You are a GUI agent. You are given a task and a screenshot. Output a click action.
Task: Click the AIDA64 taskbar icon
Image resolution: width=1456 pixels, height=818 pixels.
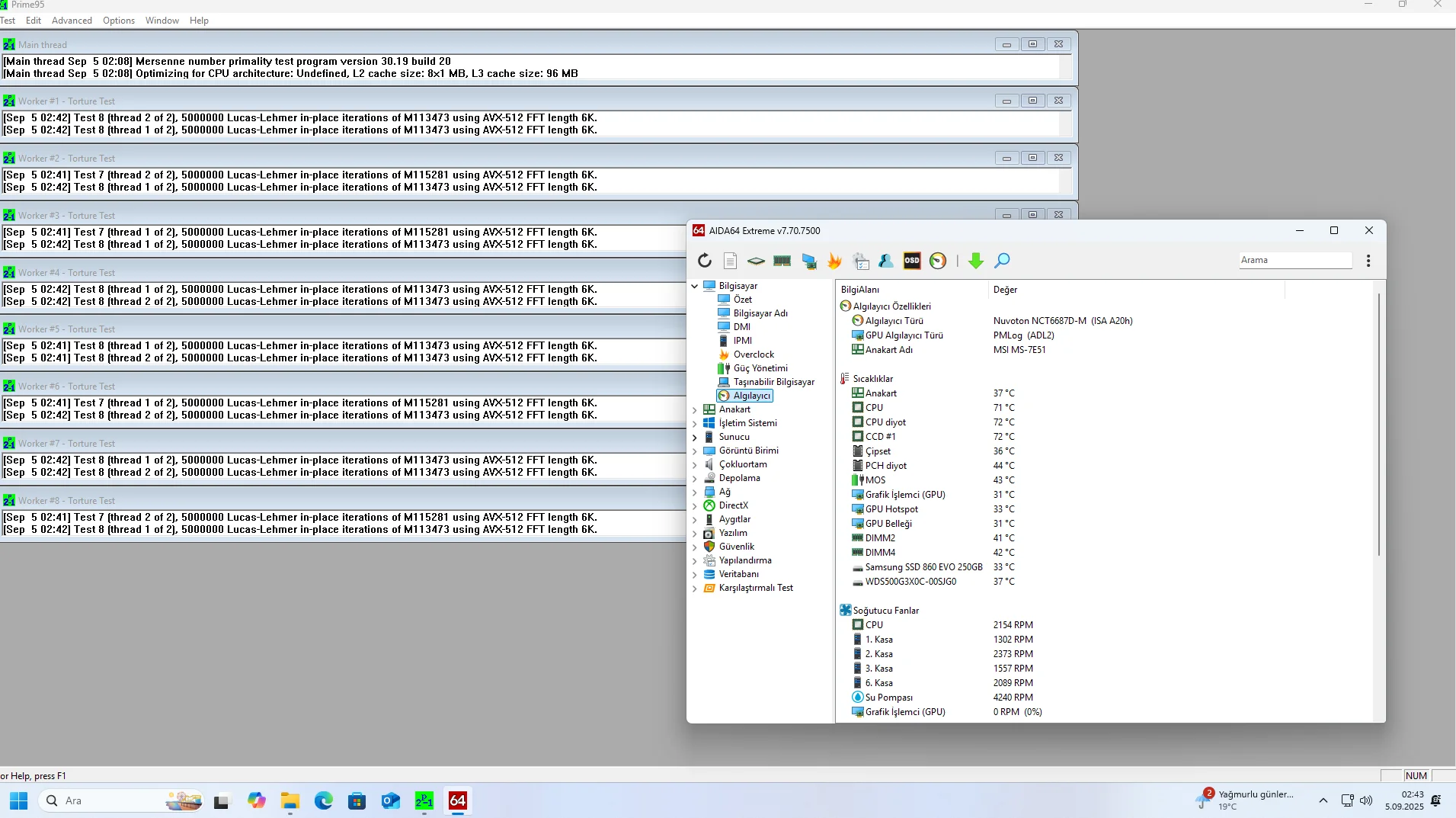tap(458, 800)
